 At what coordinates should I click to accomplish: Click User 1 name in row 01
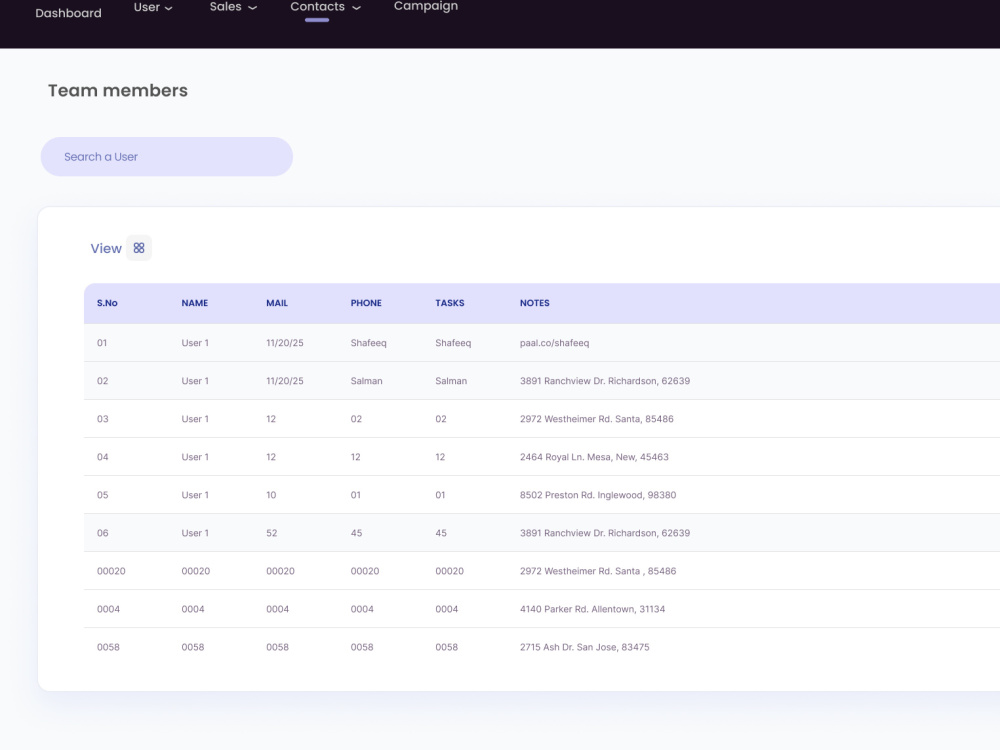point(195,343)
